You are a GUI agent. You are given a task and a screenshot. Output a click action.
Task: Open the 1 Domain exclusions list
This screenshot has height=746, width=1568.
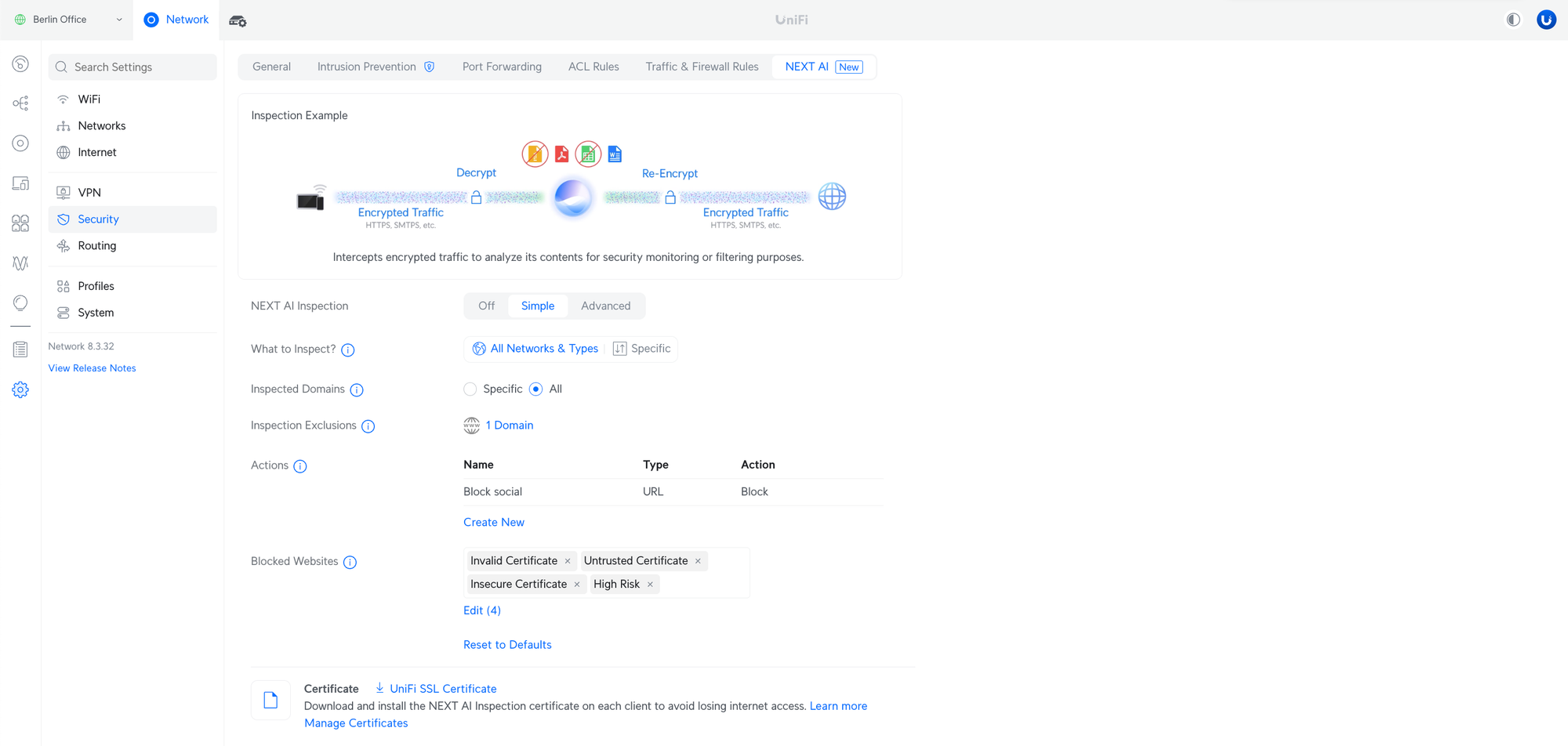click(509, 426)
